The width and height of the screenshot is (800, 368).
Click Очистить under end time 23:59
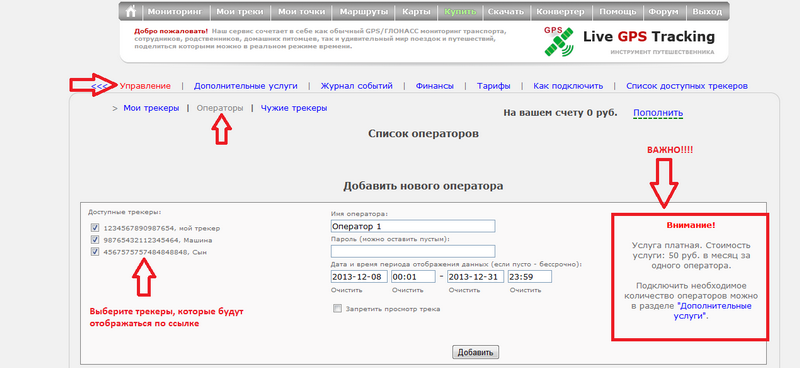pos(525,290)
